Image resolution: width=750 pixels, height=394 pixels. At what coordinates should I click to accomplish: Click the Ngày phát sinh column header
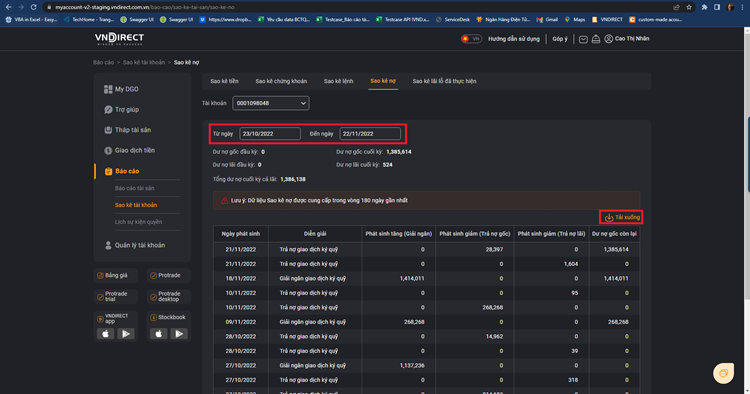point(241,234)
